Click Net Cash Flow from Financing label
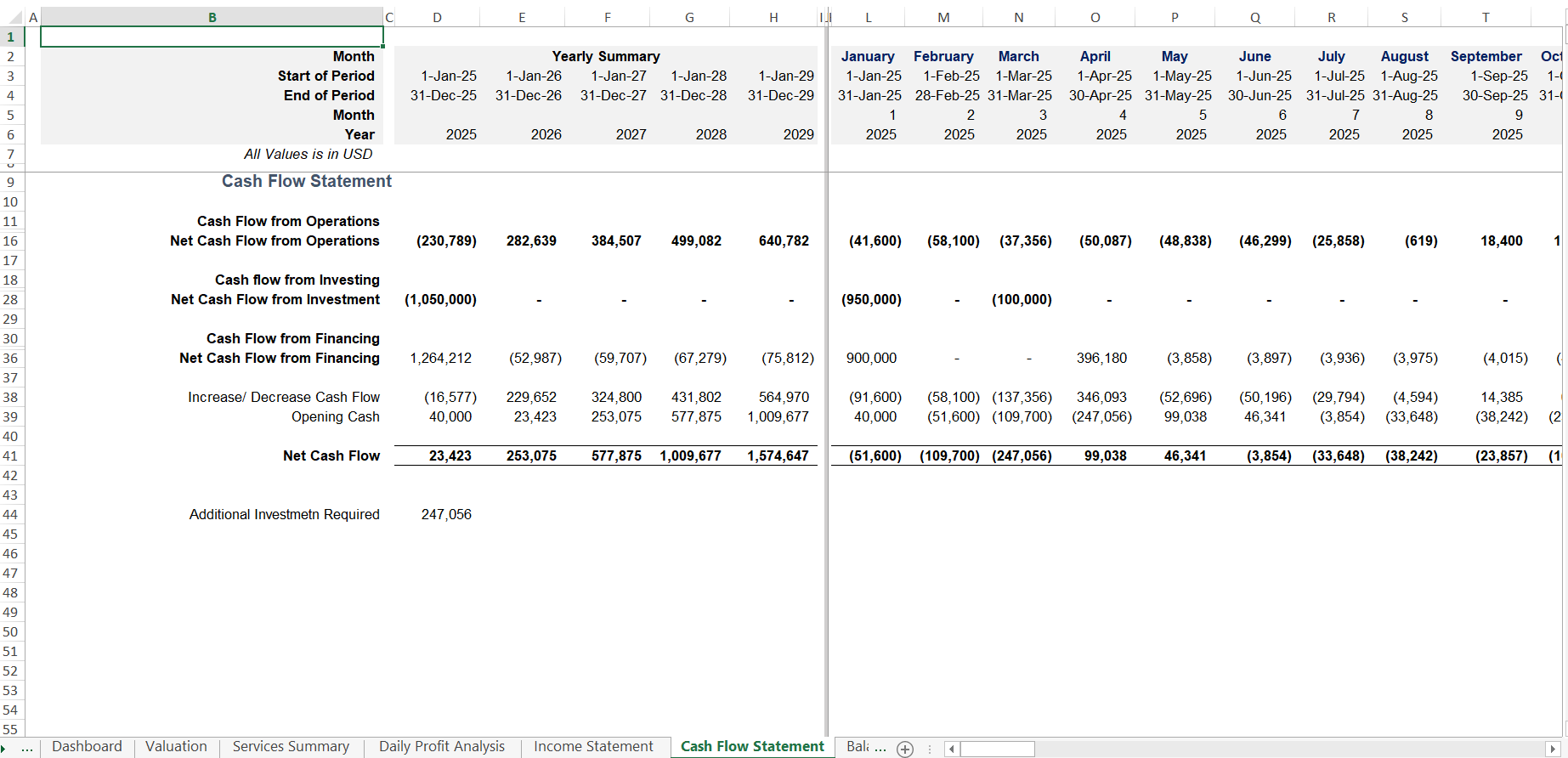The width and height of the screenshot is (1568, 758). 280,358
